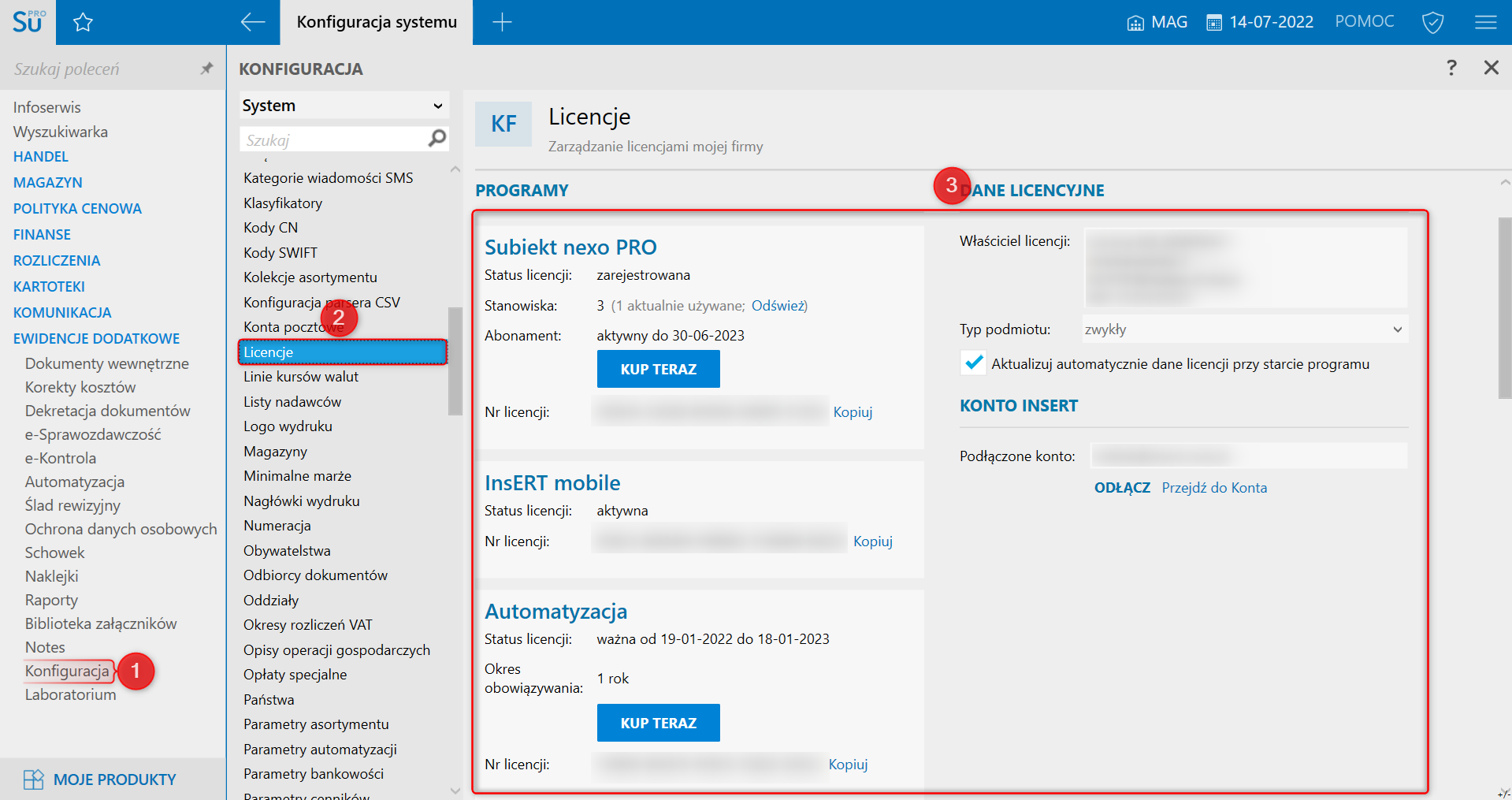1512x800 pixels.
Task: Open Biblioteka załączników in sidebar
Action: click(x=100, y=623)
